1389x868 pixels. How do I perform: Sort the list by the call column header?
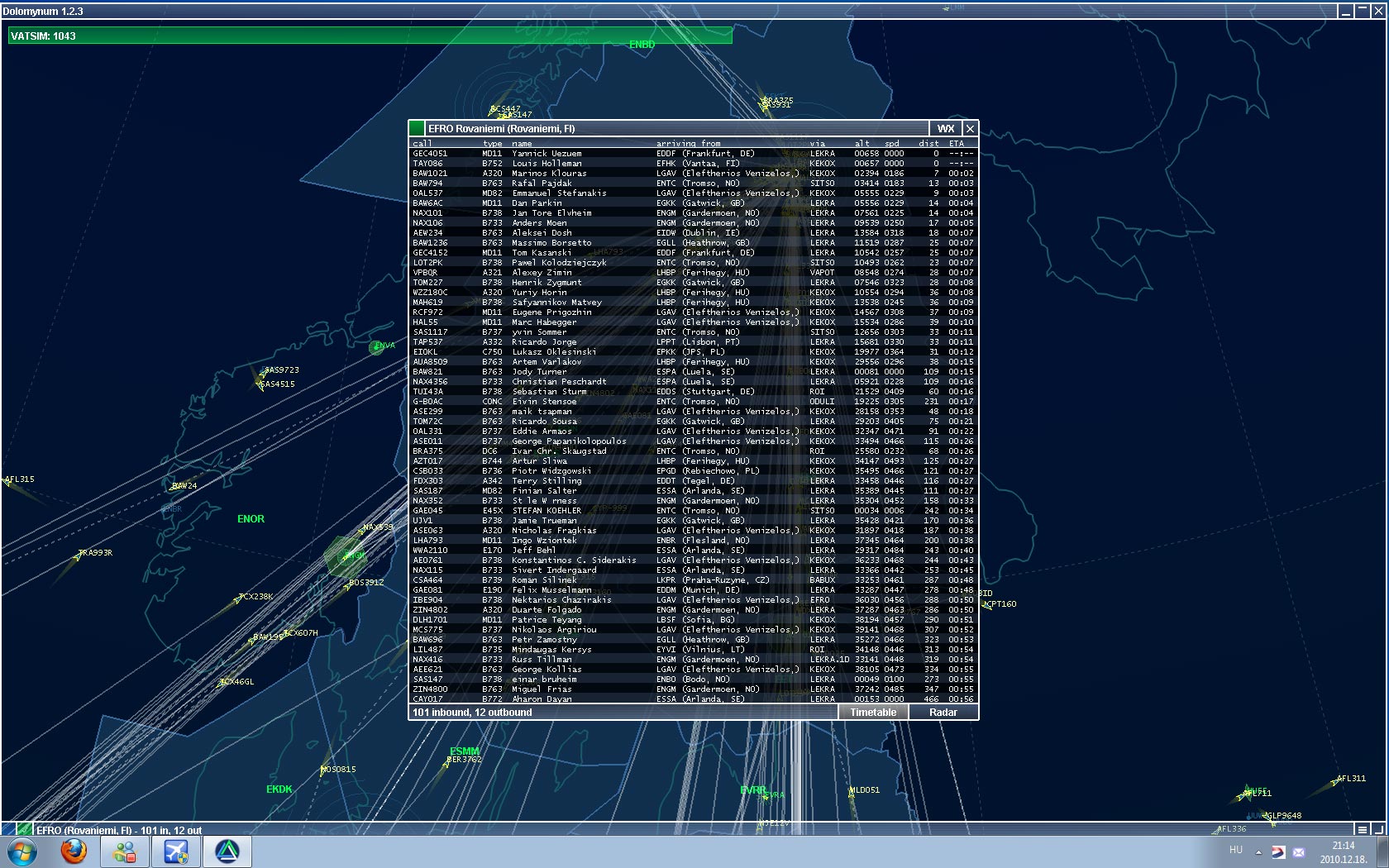point(422,144)
